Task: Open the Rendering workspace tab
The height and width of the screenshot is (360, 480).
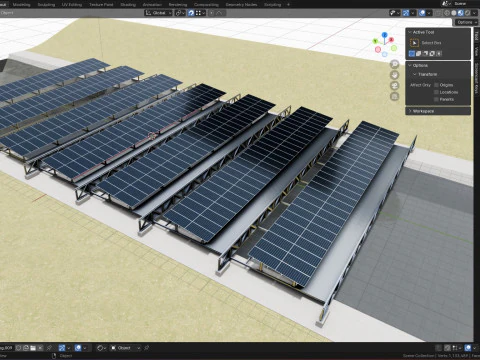Action: click(178, 4)
